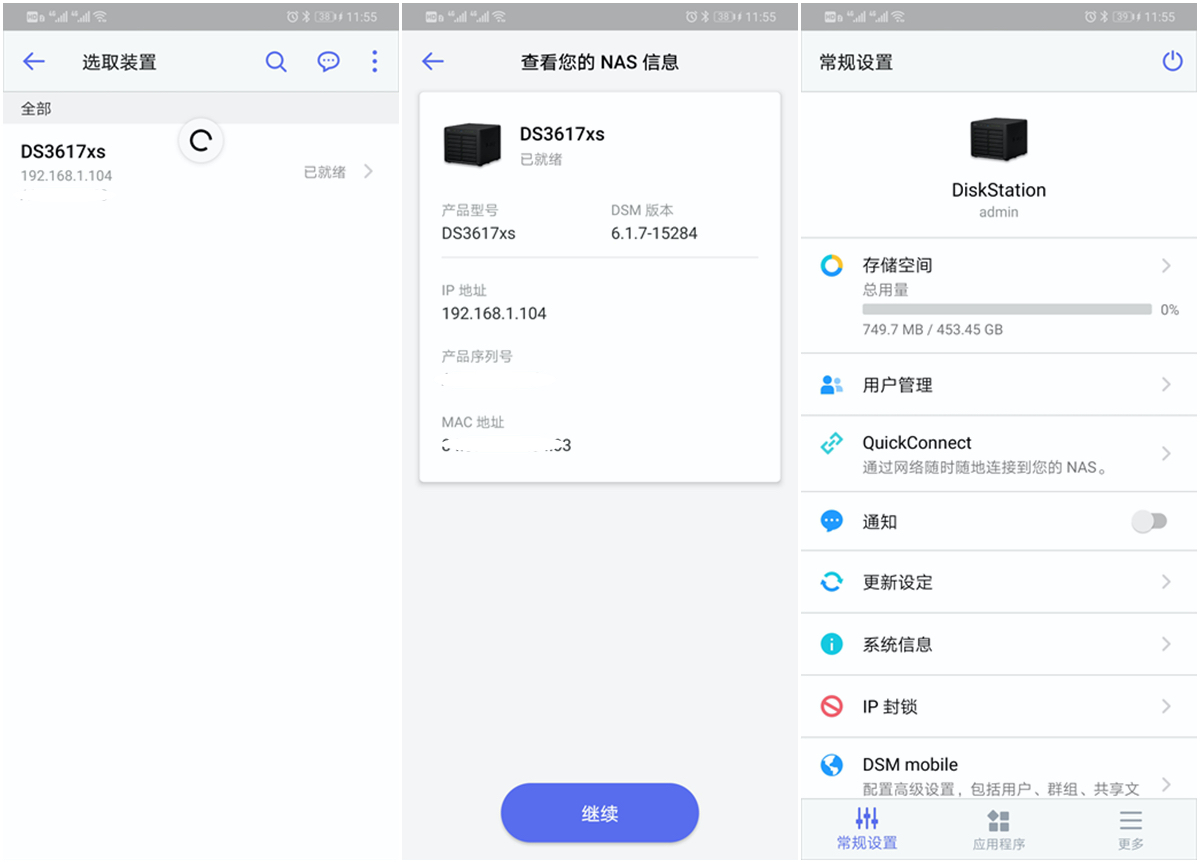Open 用户管理 users icon
The height and width of the screenshot is (864, 1200).
832,385
